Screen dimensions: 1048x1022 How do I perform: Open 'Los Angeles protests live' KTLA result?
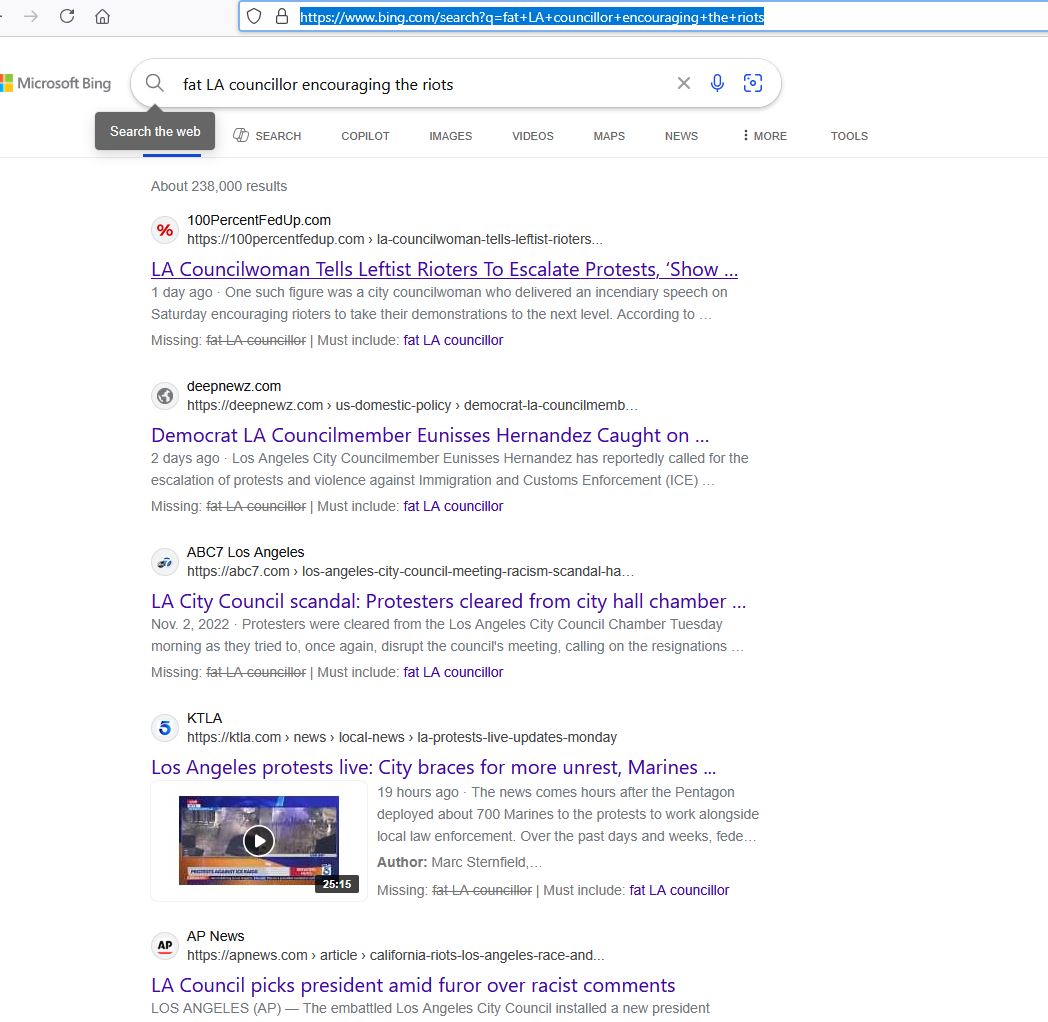pyautogui.click(x=433, y=767)
